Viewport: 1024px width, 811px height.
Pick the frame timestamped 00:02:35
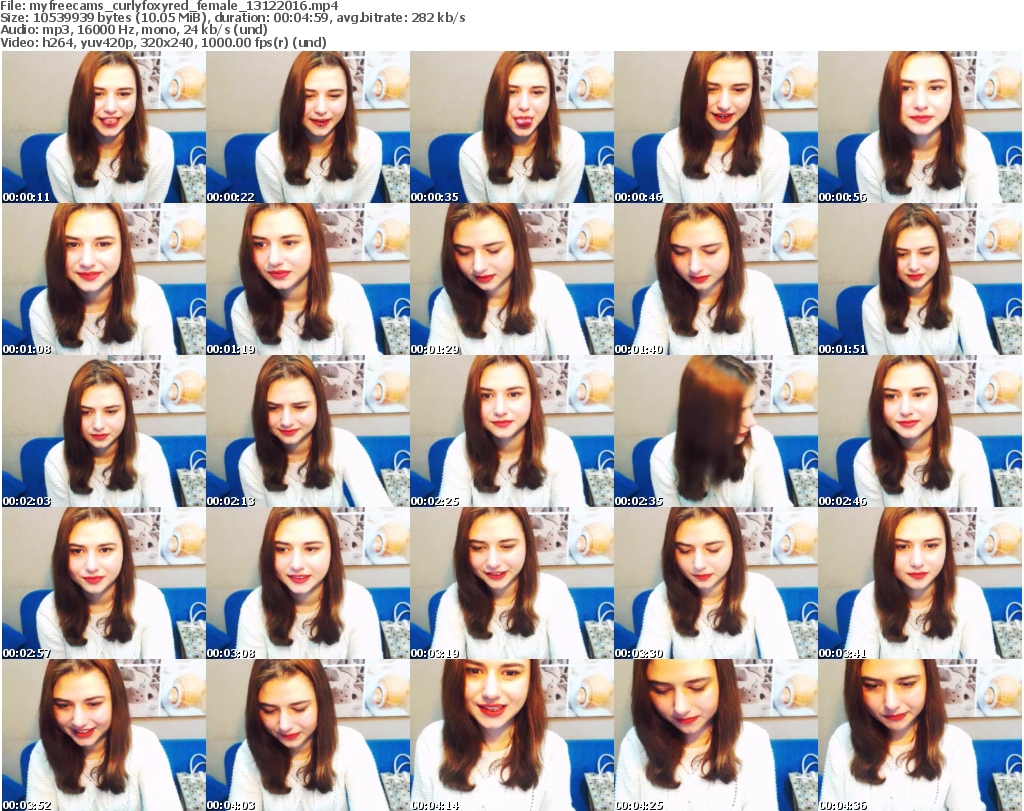[716, 431]
